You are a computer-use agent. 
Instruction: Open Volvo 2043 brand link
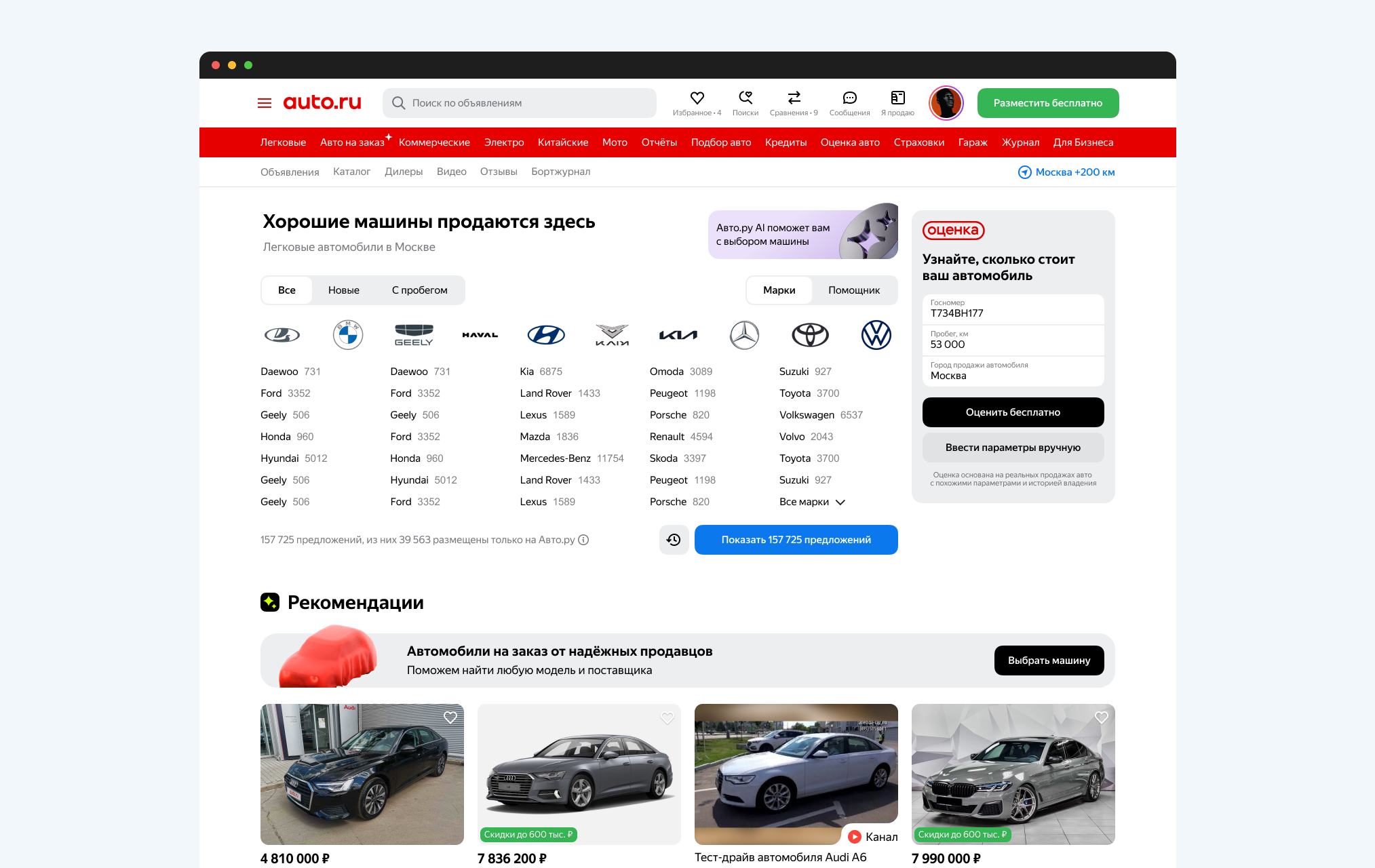[806, 437]
